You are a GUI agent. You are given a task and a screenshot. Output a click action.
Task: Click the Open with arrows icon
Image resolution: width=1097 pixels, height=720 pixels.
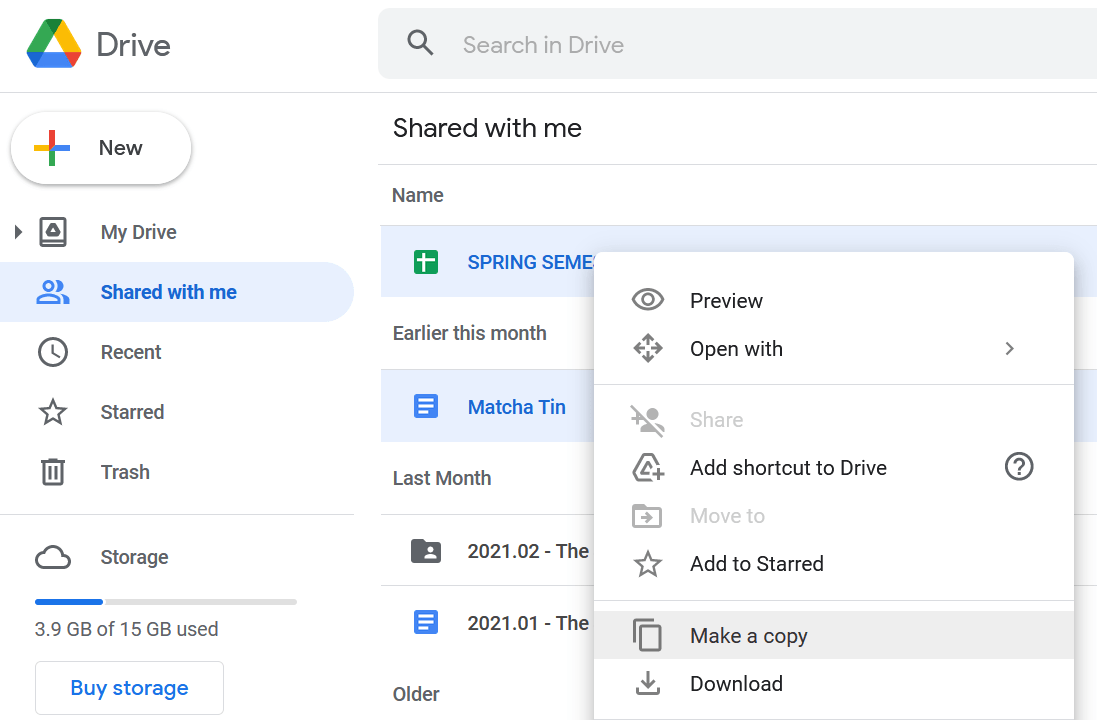coord(648,348)
